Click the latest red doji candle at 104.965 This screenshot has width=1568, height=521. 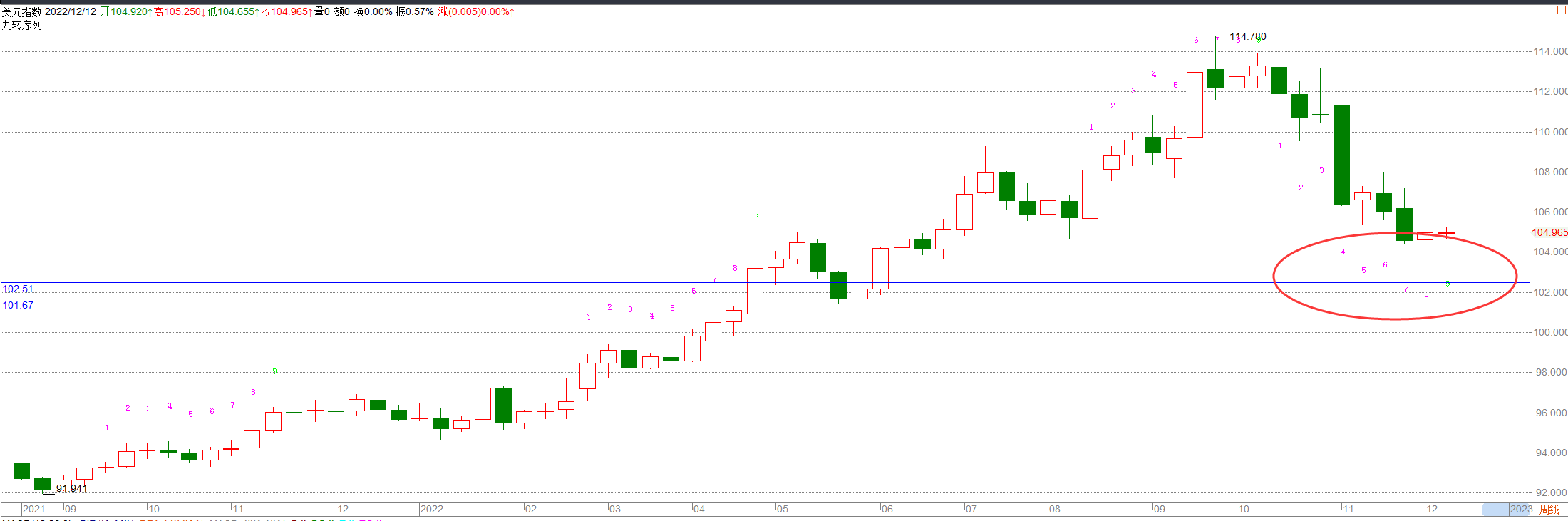click(1446, 233)
